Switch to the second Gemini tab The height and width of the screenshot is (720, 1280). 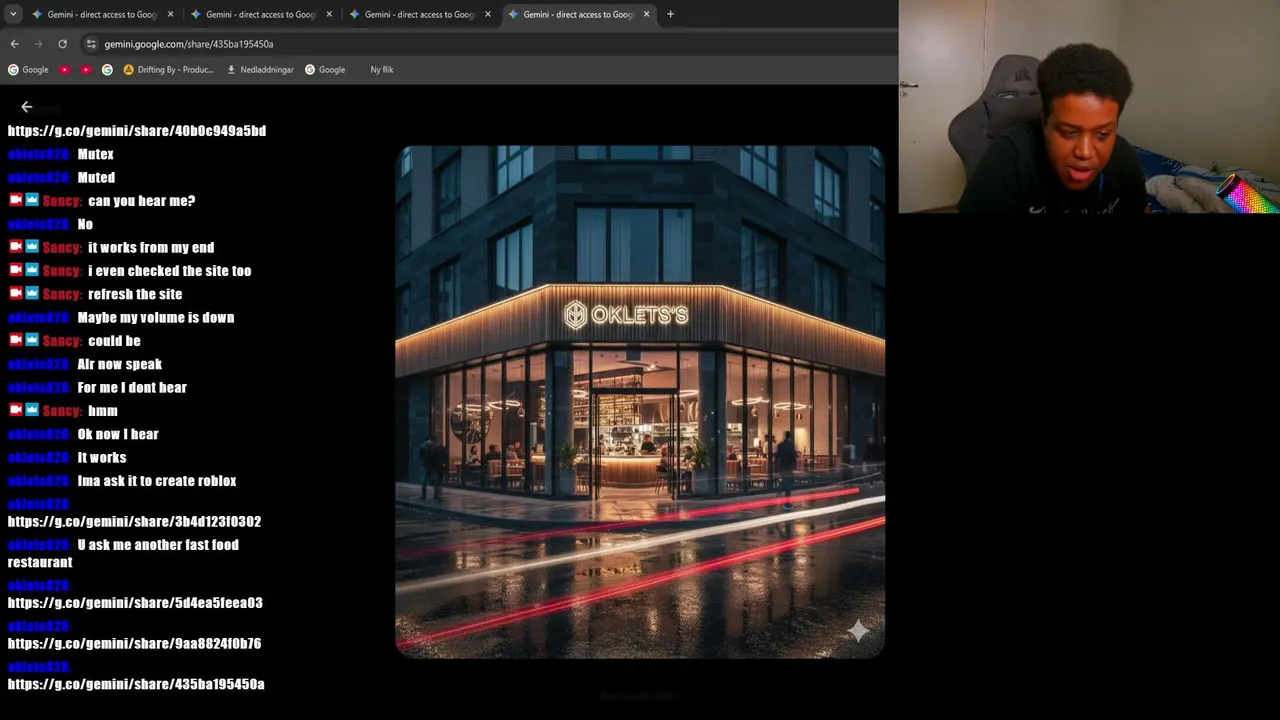point(261,14)
